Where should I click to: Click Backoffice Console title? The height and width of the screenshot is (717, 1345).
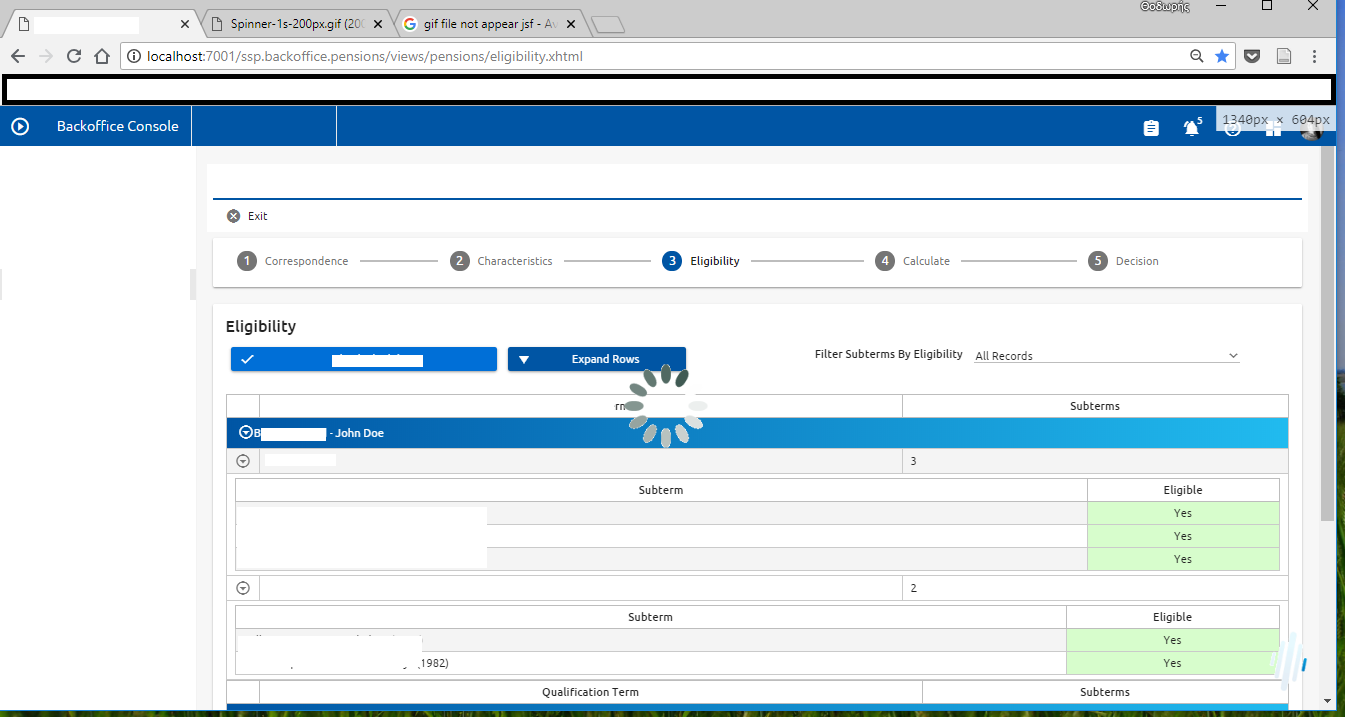pos(117,126)
